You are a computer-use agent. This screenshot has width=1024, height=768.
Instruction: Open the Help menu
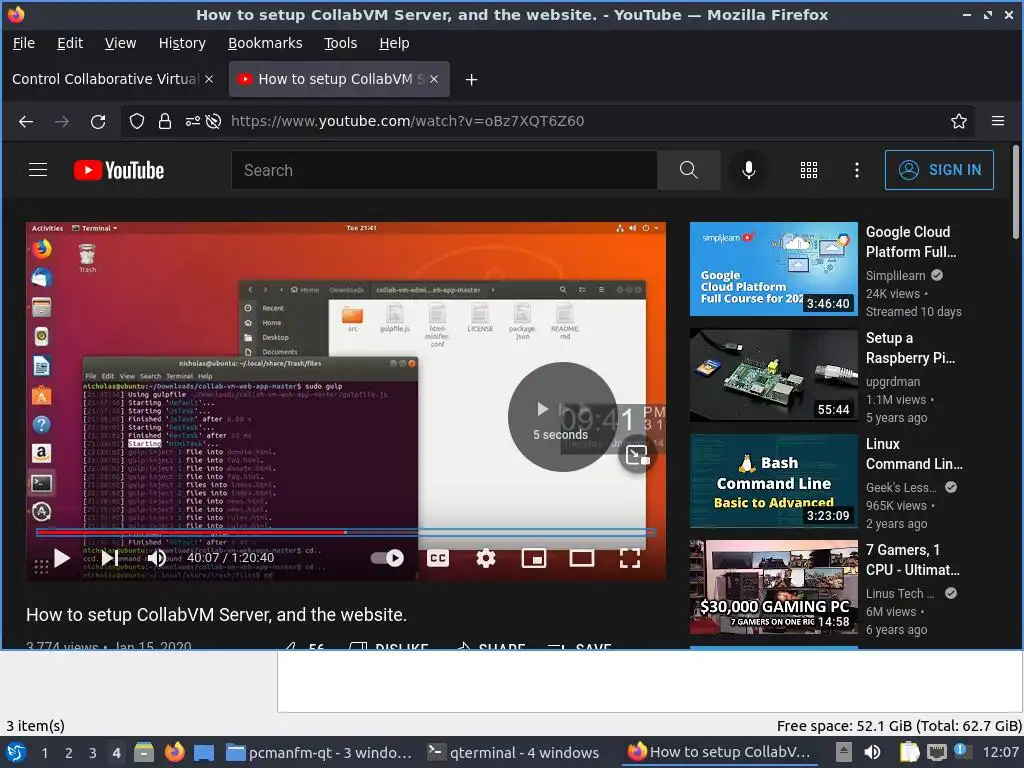click(x=394, y=43)
